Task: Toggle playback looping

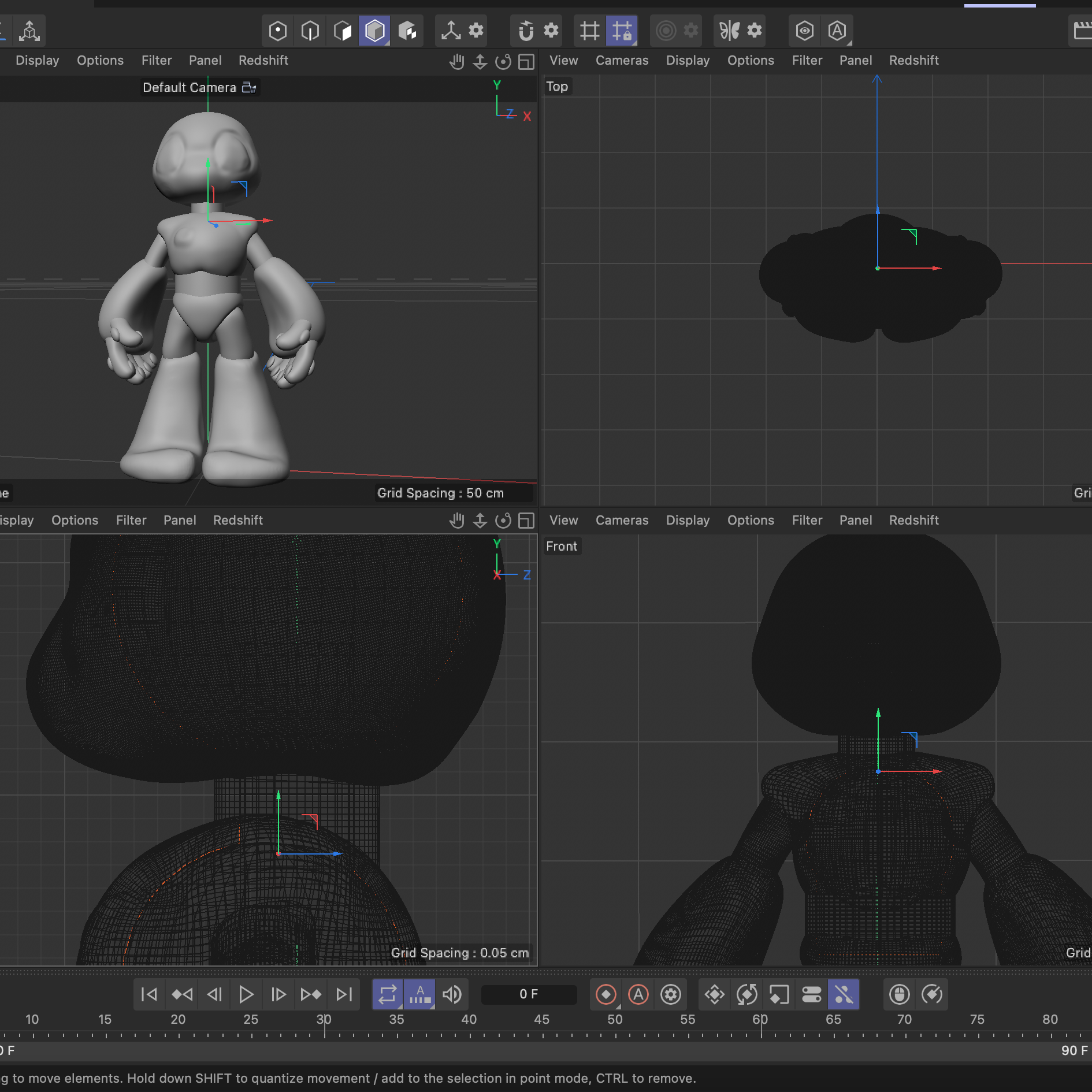Action: pyautogui.click(x=387, y=995)
